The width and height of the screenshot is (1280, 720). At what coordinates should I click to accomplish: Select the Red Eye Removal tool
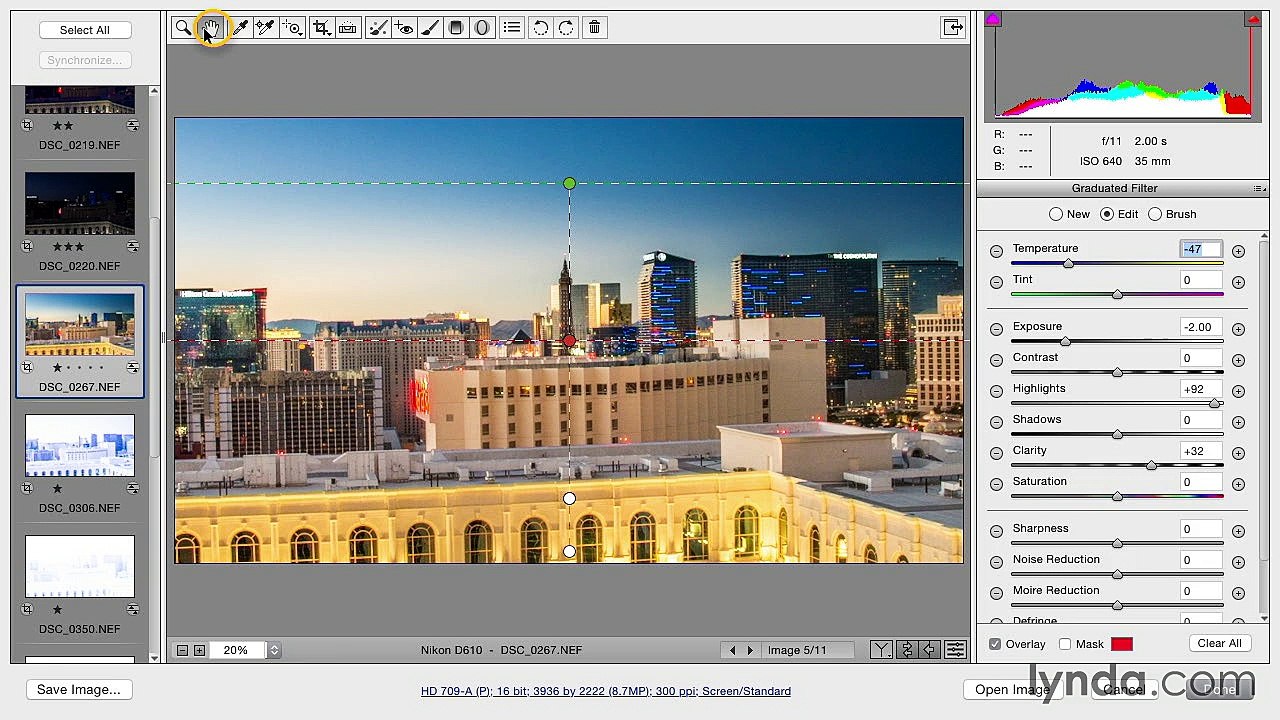pyautogui.click(x=404, y=28)
